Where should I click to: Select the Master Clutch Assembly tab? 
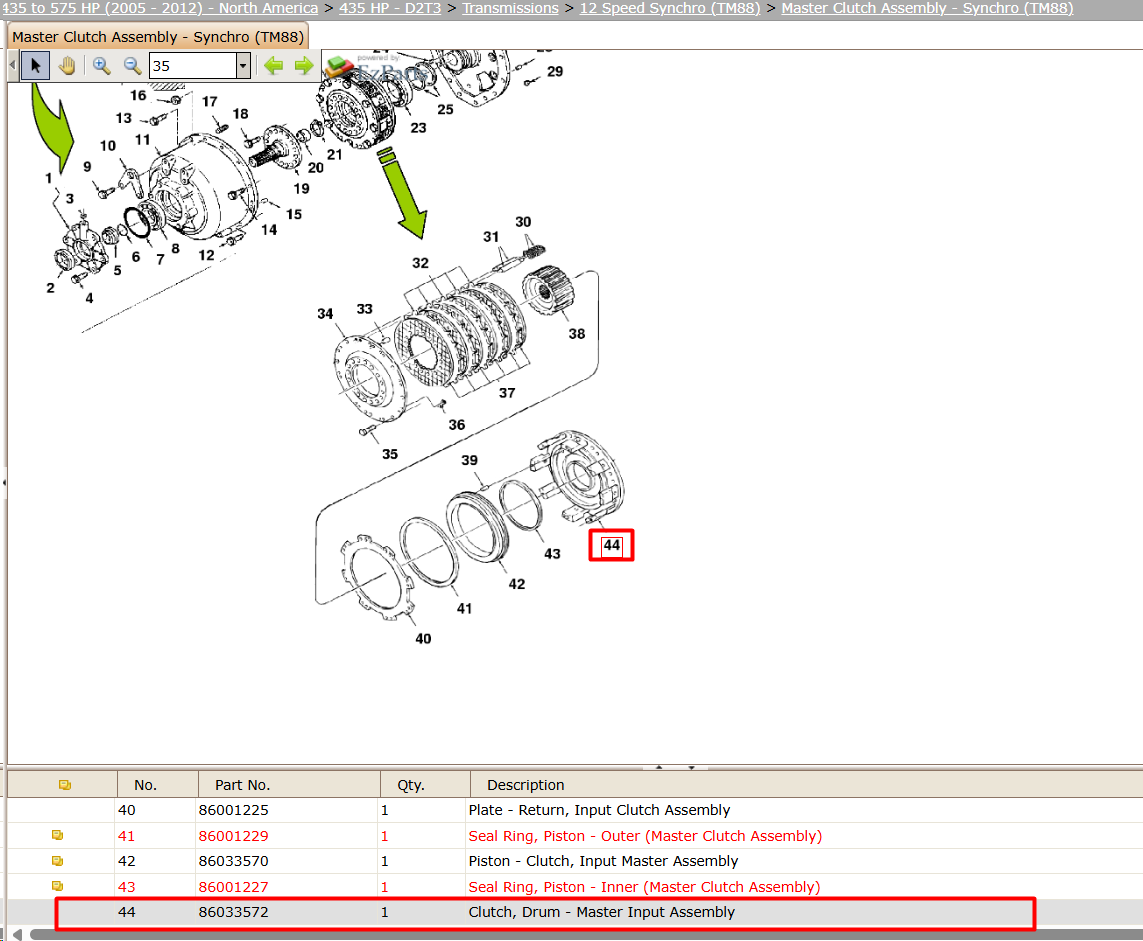click(x=157, y=36)
